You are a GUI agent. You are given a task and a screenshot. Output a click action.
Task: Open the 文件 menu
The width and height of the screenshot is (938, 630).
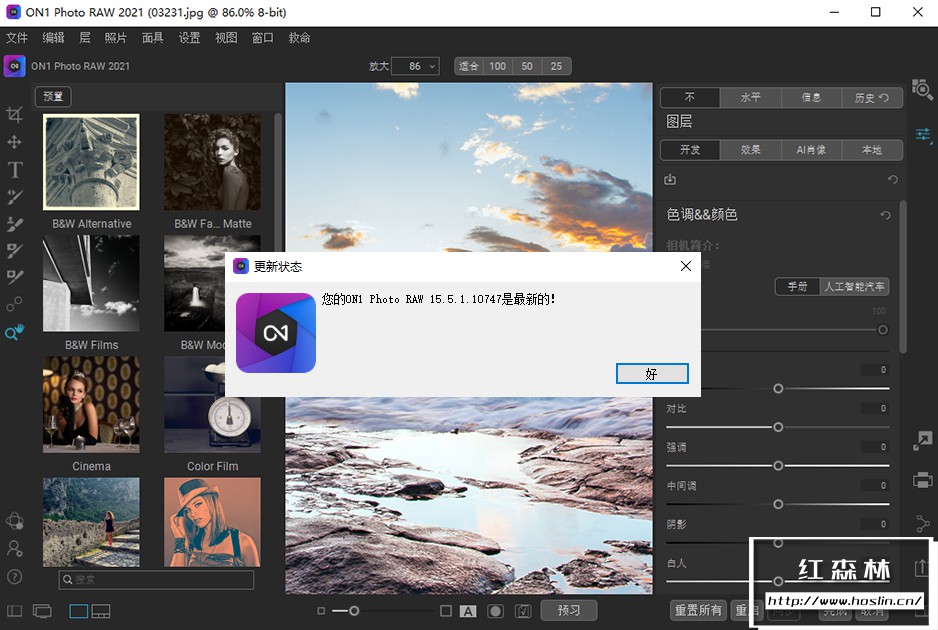point(17,38)
